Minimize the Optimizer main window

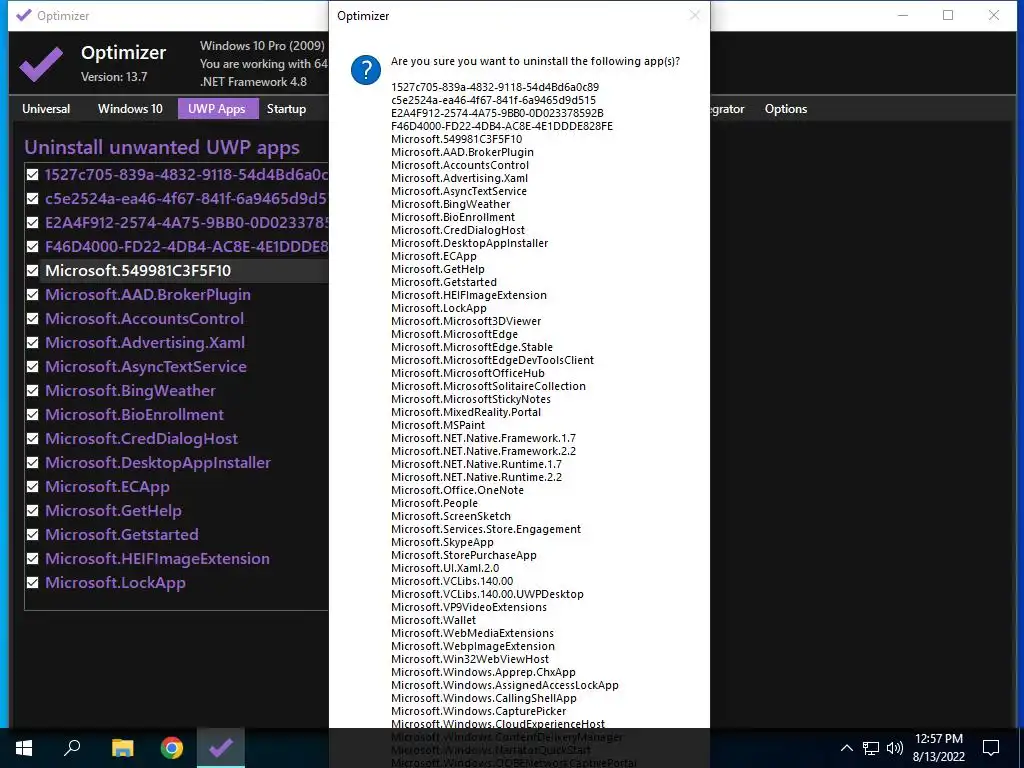903,15
